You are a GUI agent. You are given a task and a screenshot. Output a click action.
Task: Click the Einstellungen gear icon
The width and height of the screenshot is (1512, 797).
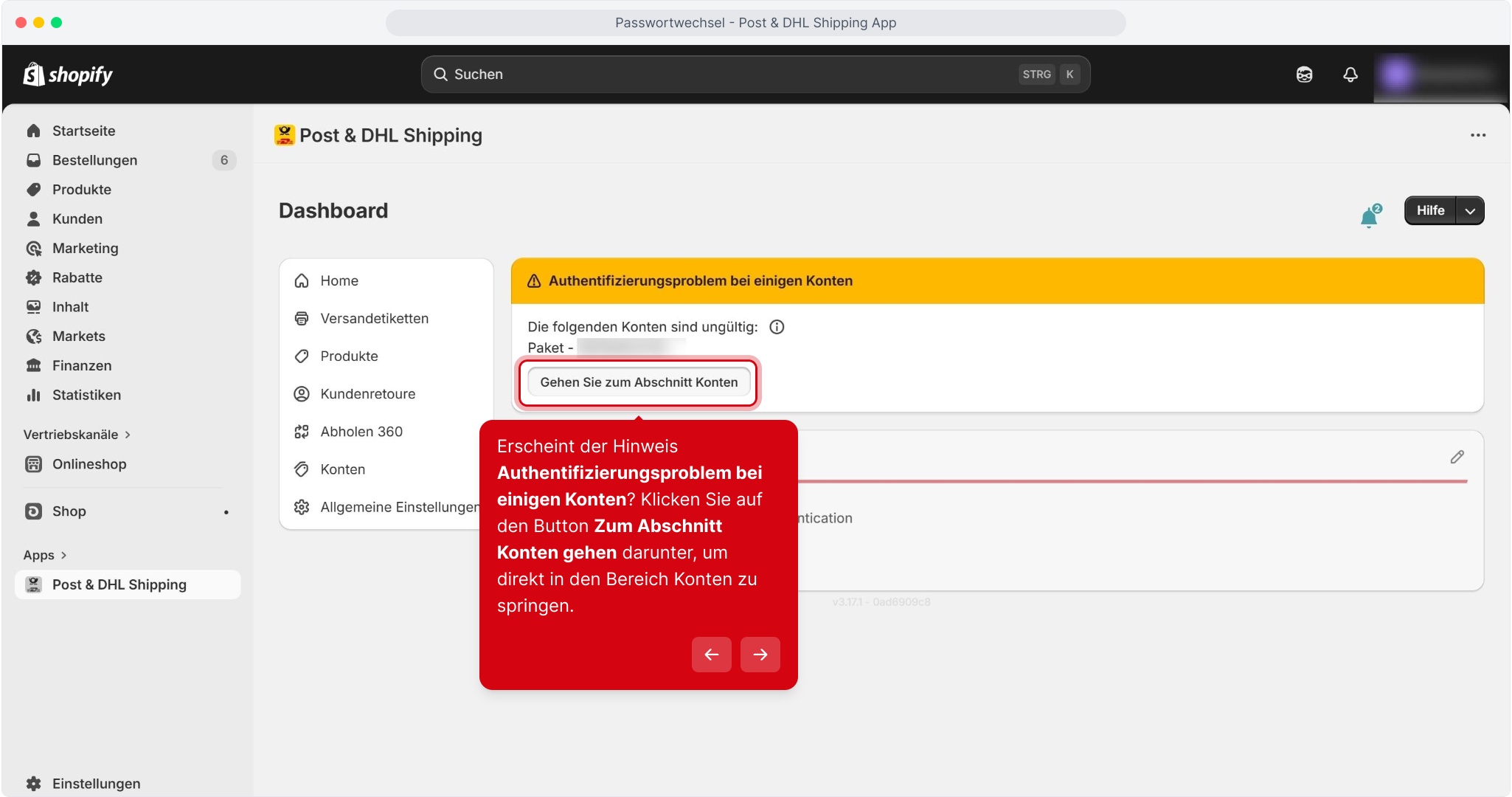click(x=33, y=784)
